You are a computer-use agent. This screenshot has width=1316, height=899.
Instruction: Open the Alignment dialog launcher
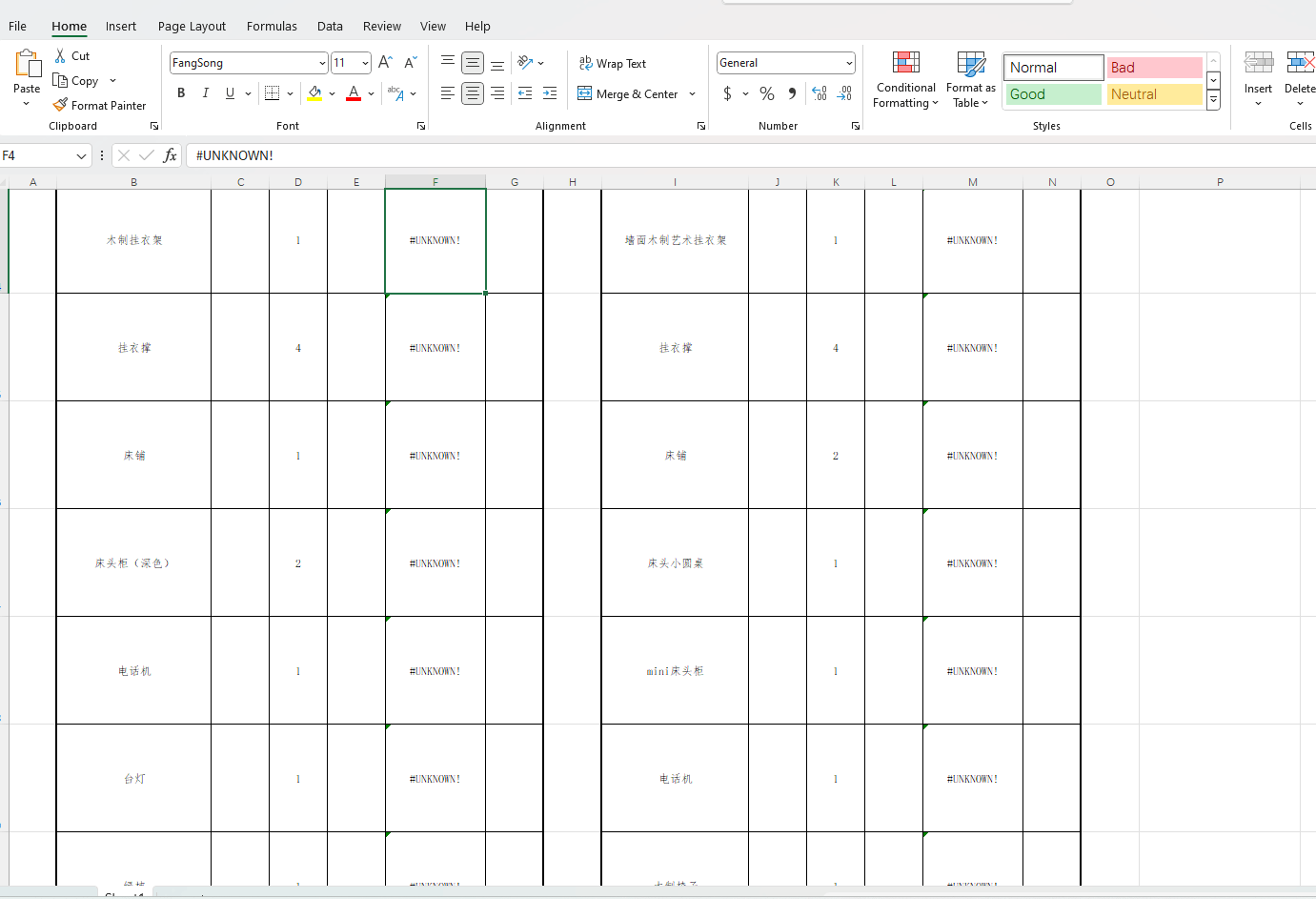[x=701, y=126]
